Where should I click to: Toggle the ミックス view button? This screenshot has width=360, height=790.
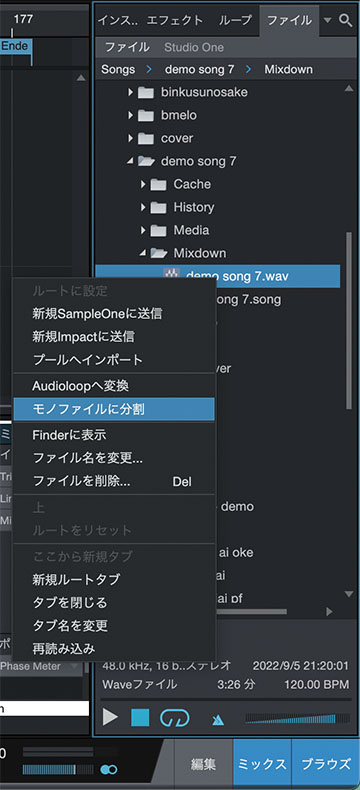[262, 764]
